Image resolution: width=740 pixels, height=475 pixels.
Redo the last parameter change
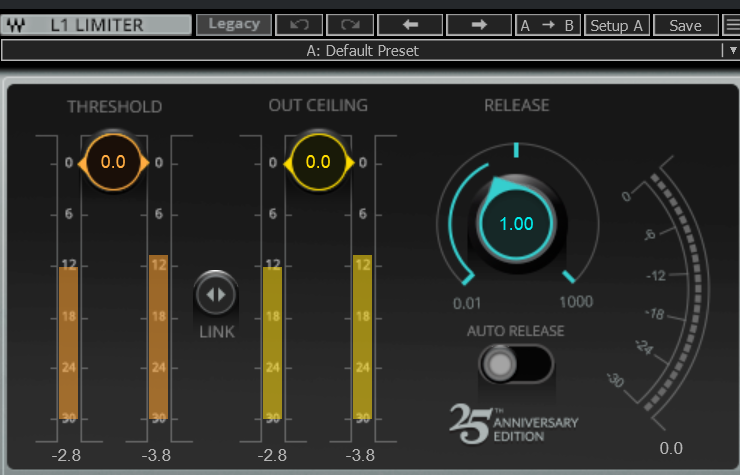pyautogui.click(x=350, y=25)
